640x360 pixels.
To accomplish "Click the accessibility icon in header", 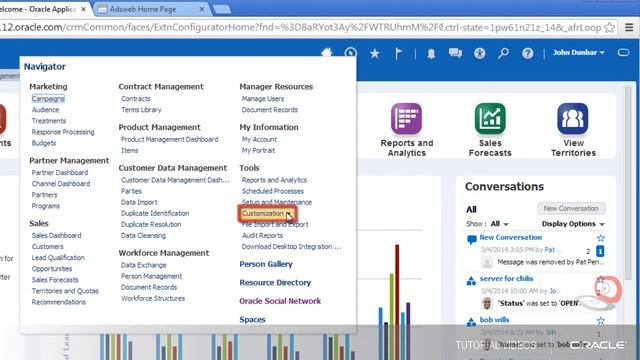I will click(480, 53).
